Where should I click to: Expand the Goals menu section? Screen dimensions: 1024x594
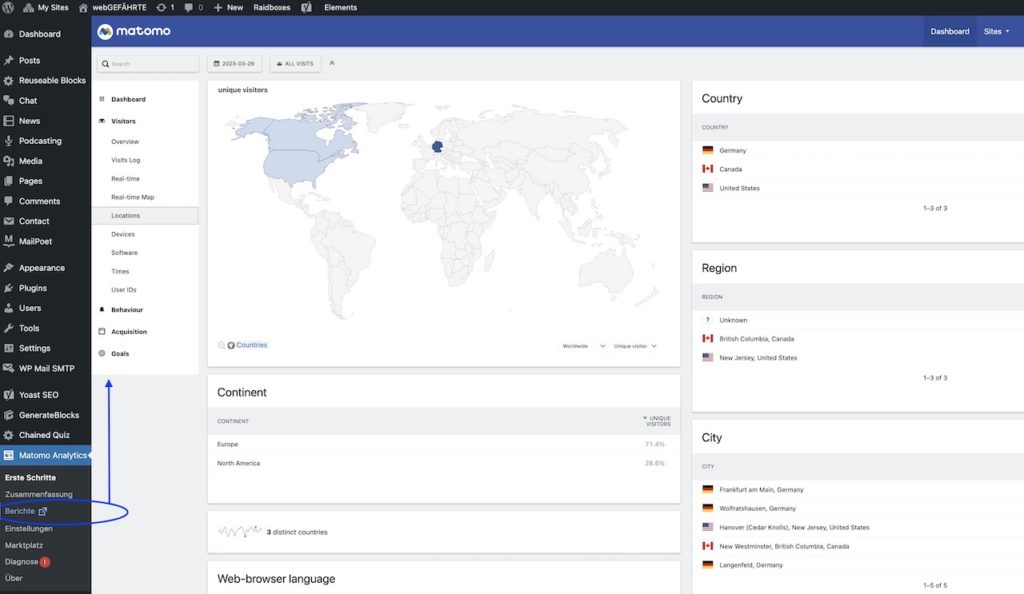(120, 354)
